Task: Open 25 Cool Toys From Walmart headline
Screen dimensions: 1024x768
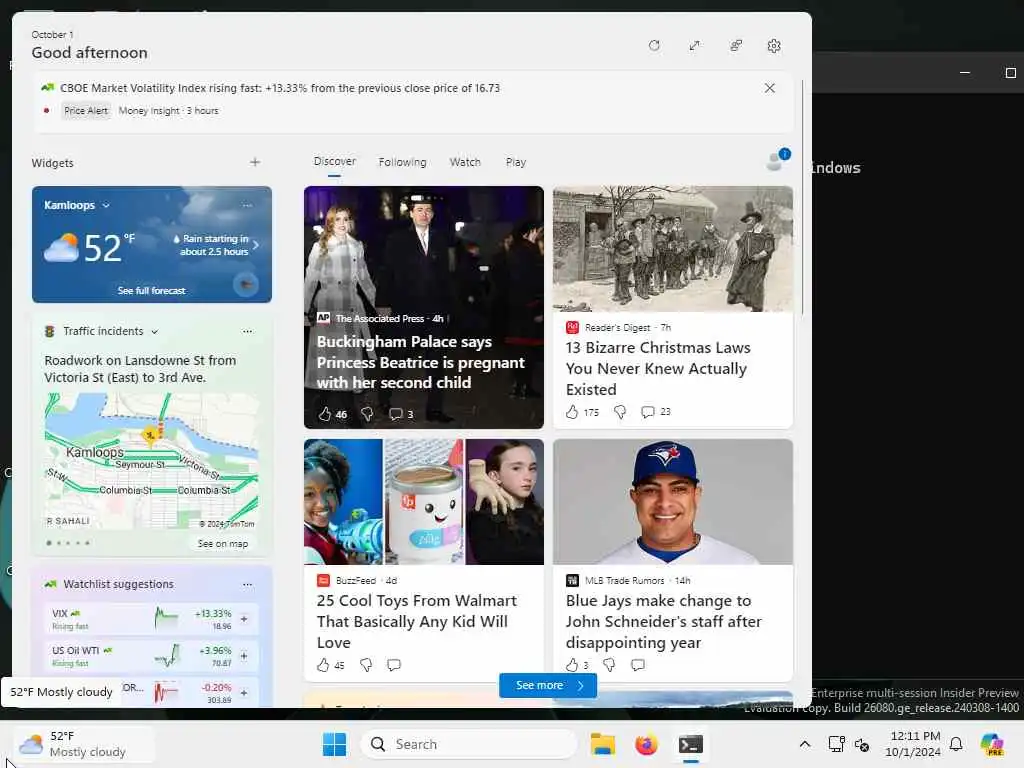Action: (x=417, y=621)
